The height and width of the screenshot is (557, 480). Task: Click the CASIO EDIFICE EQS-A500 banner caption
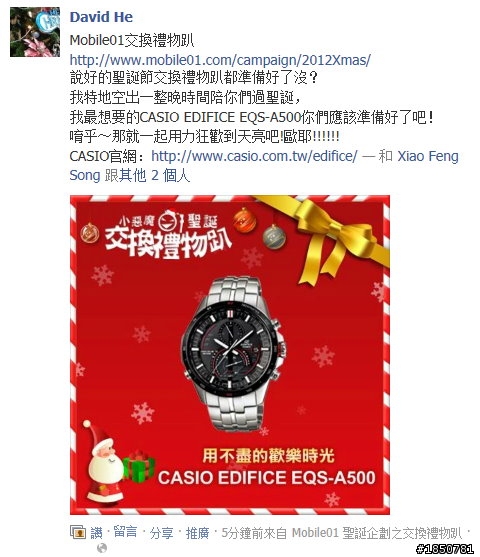266,477
